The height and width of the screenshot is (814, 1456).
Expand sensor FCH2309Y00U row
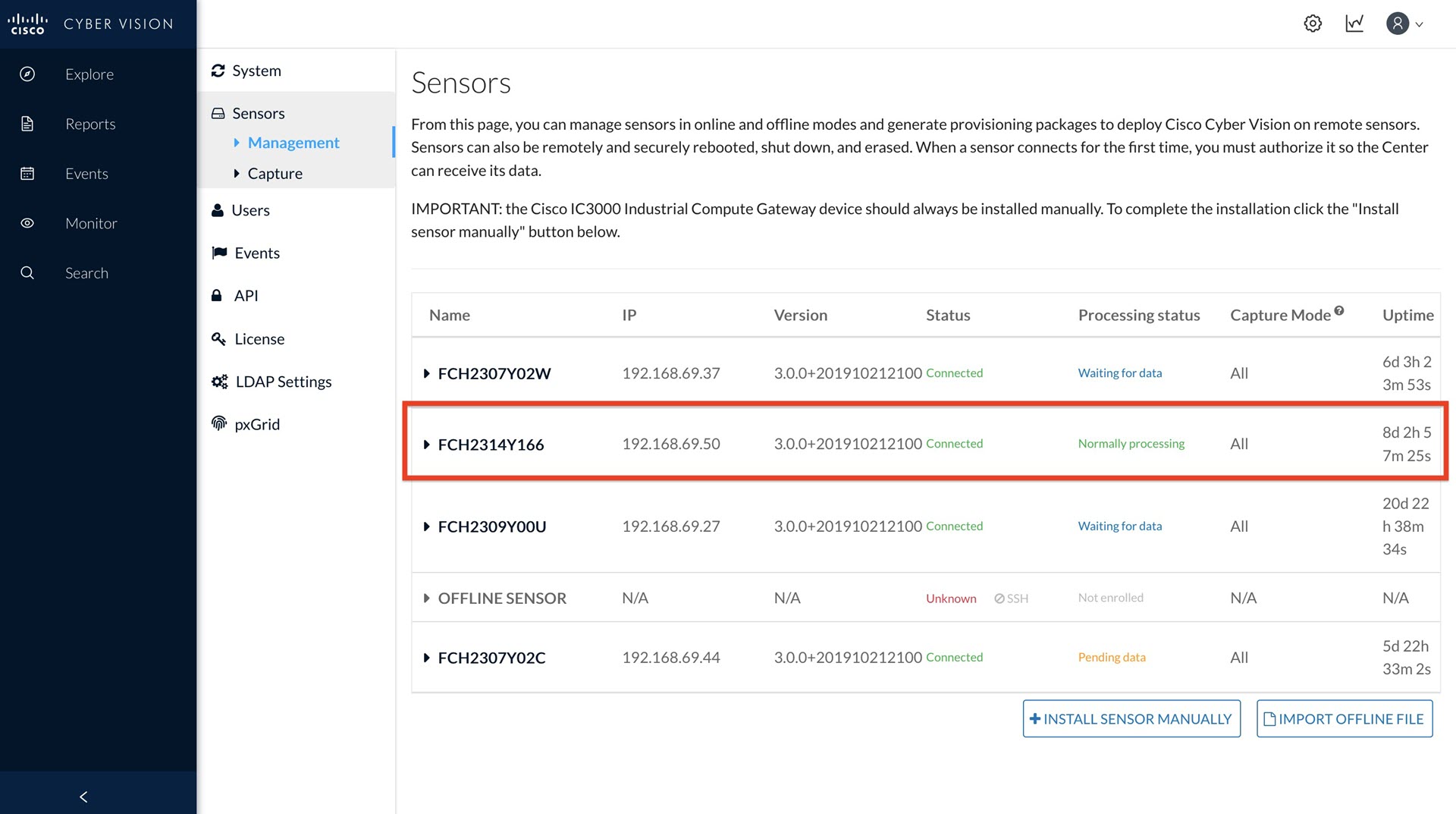click(426, 526)
